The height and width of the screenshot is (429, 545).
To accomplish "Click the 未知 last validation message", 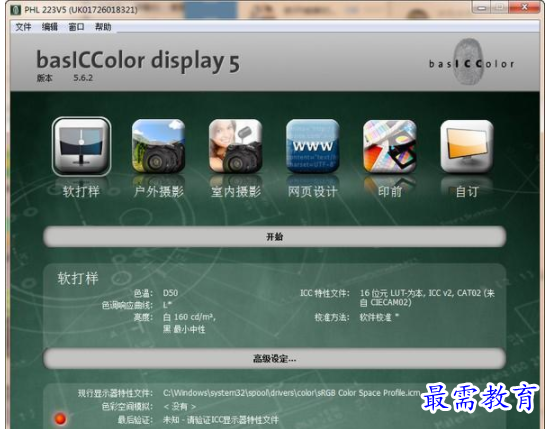I will coord(221,420).
